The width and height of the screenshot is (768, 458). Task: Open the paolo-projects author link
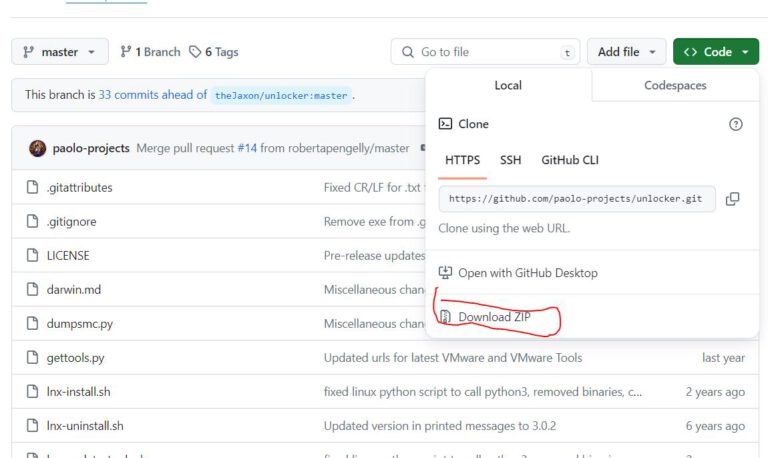[x=91, y=148]
